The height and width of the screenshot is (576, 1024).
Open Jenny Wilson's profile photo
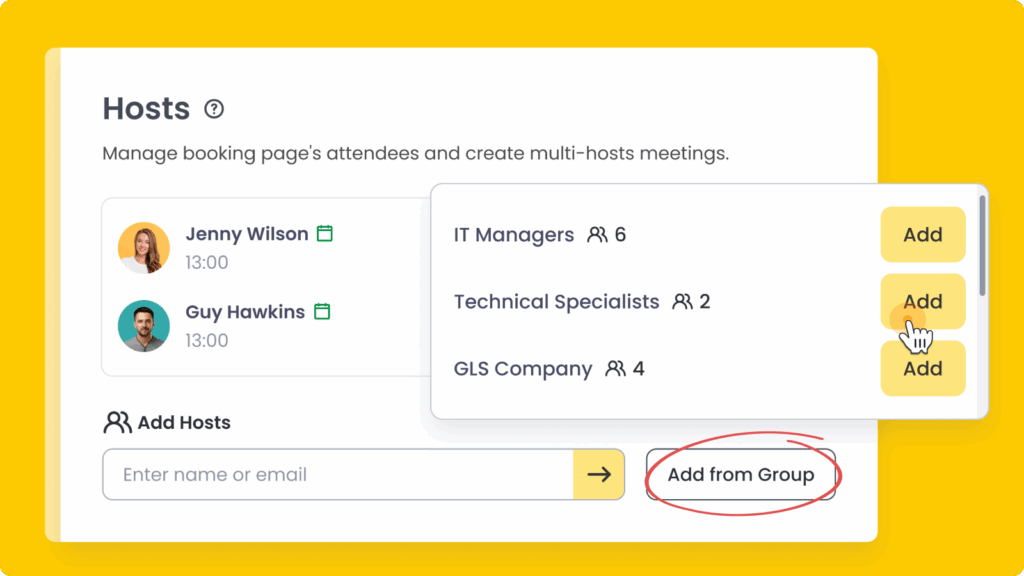pyautogui.click(x=143, y=248)
